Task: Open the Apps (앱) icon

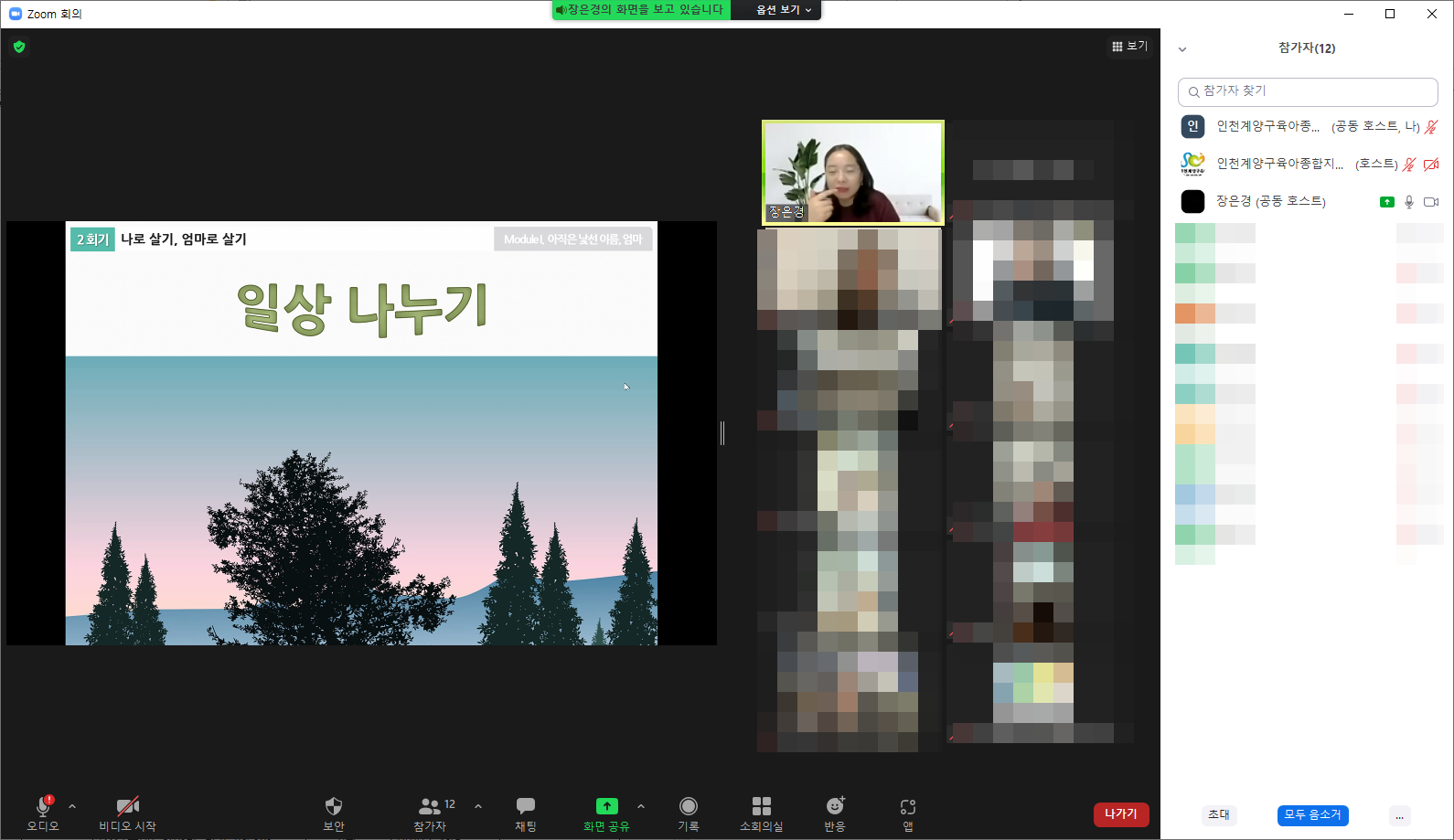Action: click(x=908, y=813)
